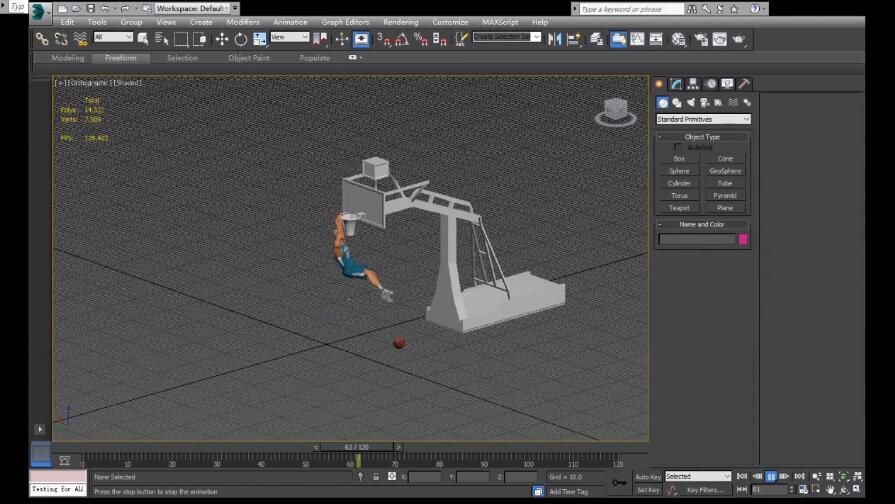Toggle the Auto Key button

(648, 477)
